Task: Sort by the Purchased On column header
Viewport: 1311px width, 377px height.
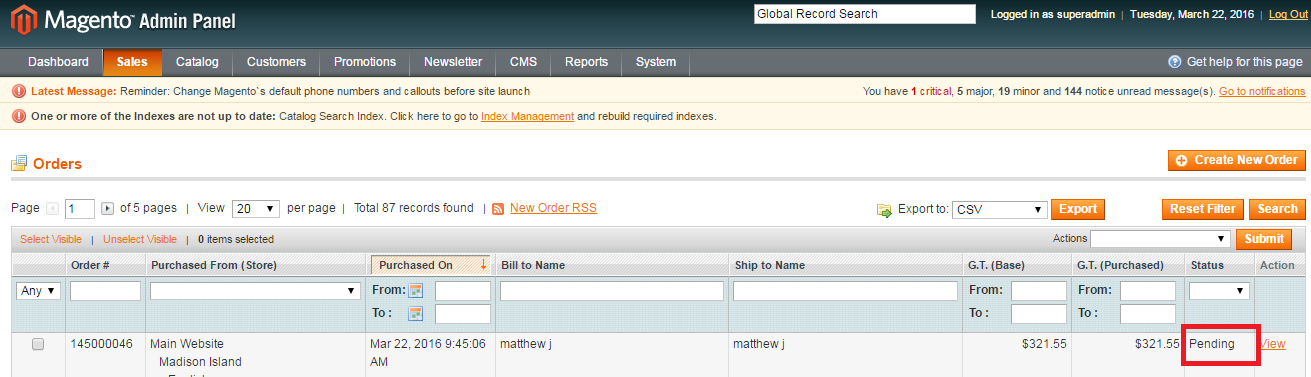Action: [430, 265]
